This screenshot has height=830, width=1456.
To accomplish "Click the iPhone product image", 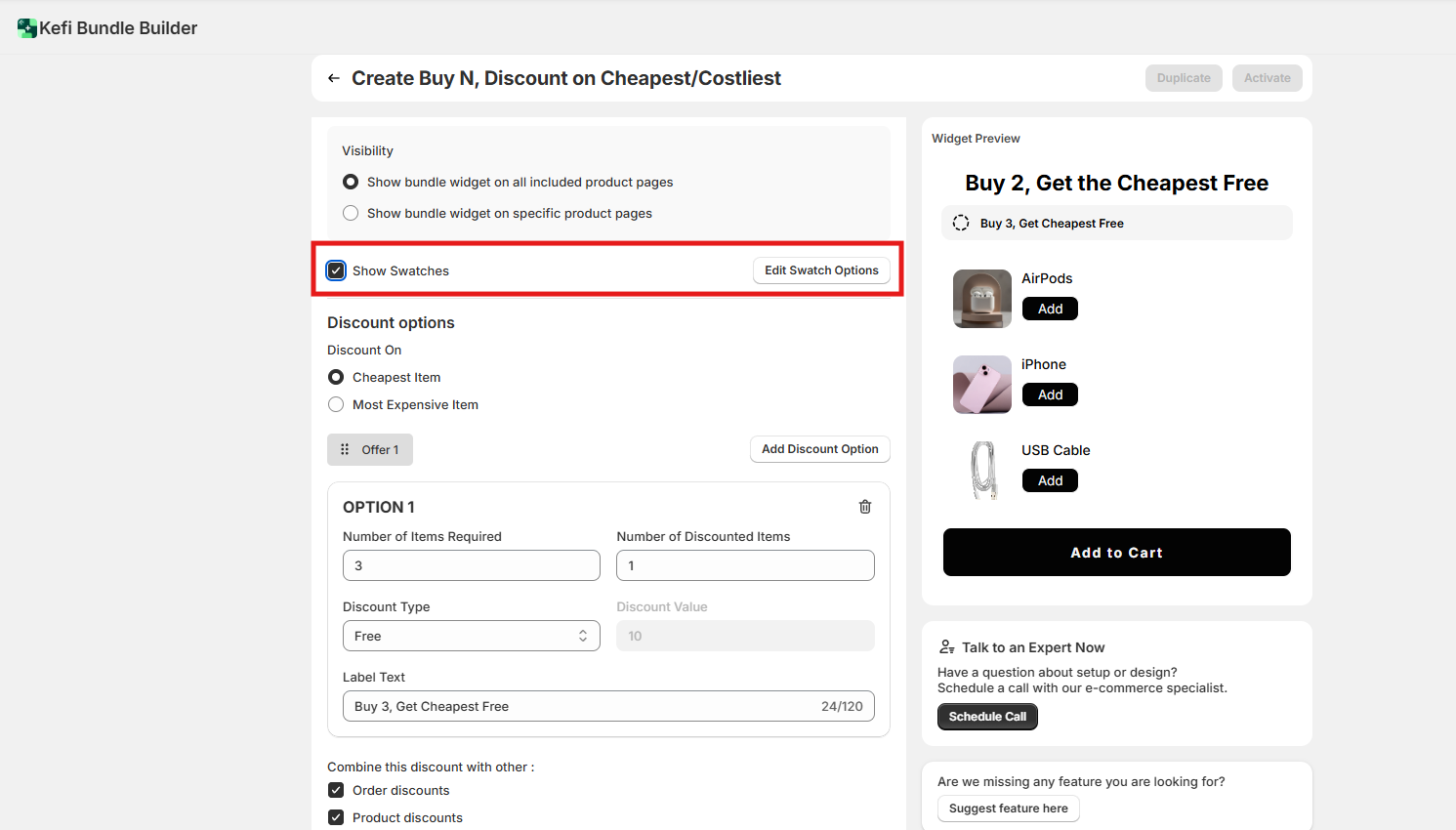I will (981, 385).
